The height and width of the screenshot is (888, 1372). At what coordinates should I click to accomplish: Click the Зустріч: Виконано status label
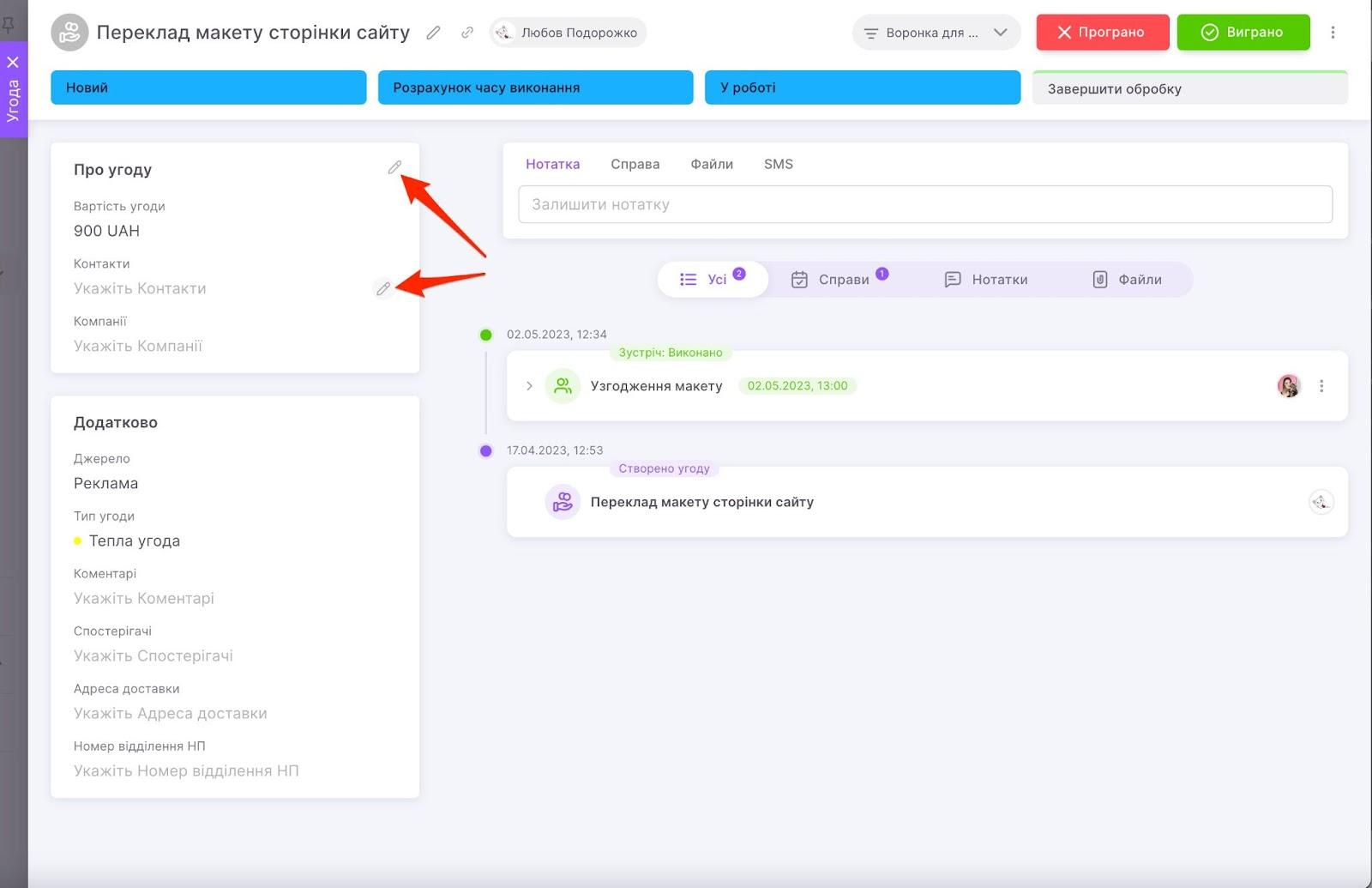pyautogui.click(x=671, y=353)
